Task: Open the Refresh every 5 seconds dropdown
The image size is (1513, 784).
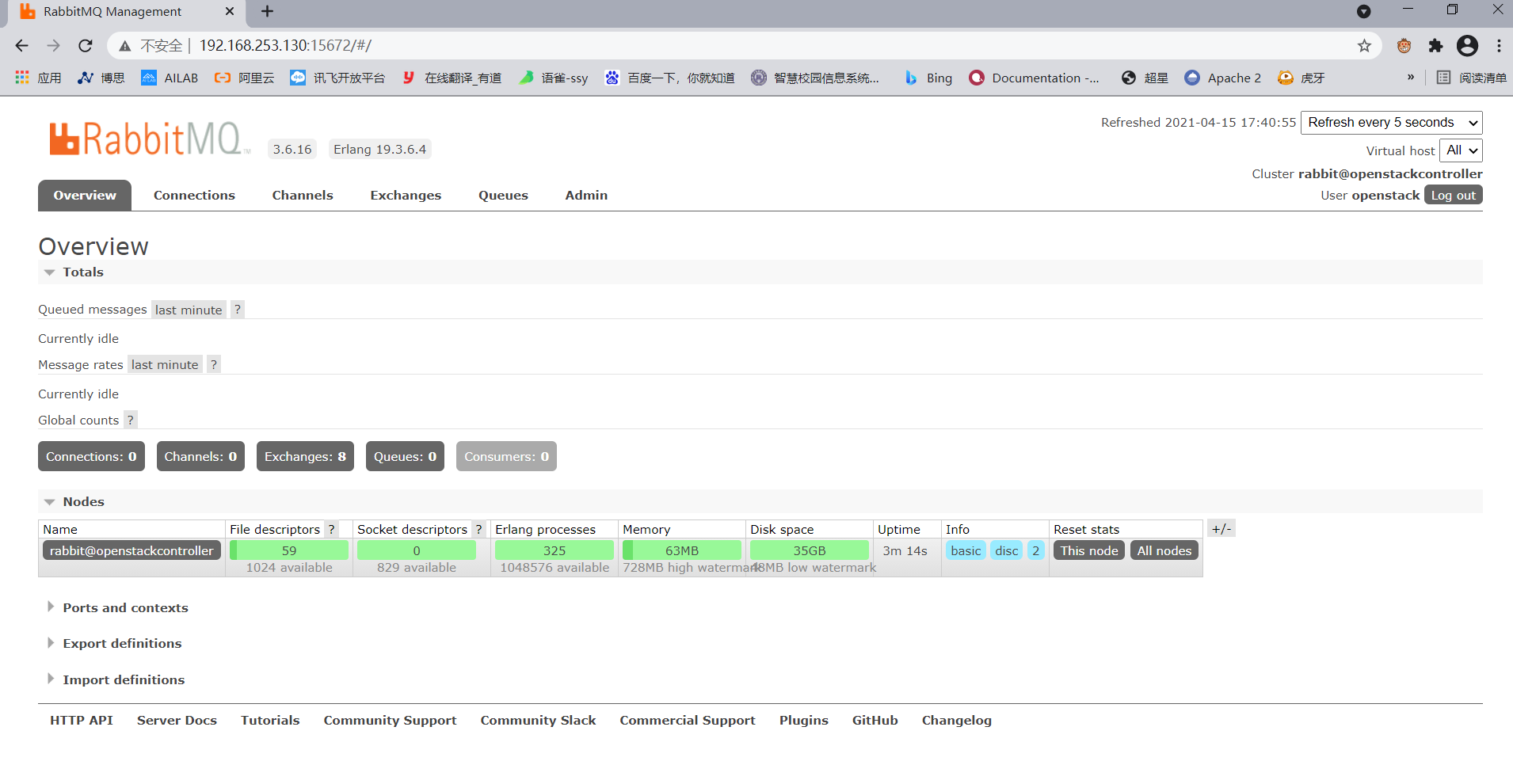Action: click(1391, 123)
